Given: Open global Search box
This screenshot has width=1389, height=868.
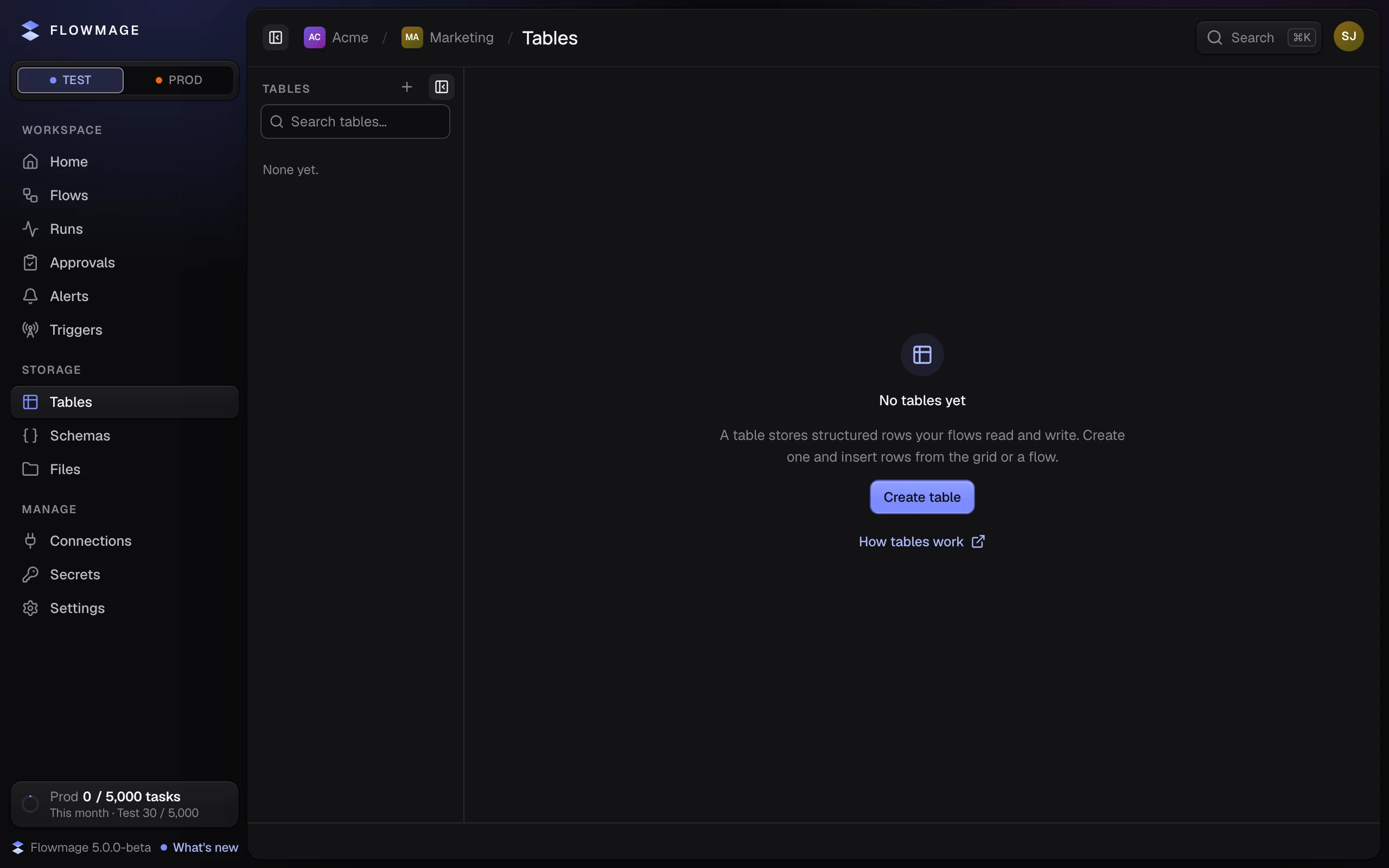Looking at the screenshot, I should [1259, 38].
